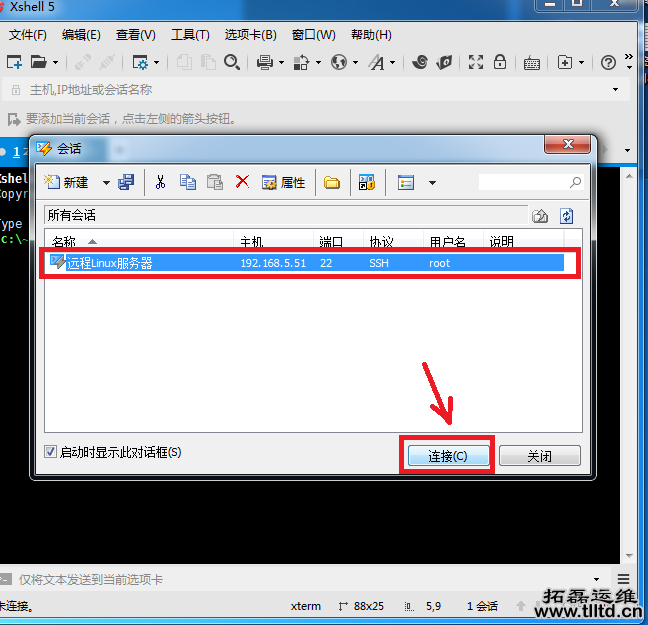
Task: Toggle 启动时显示此对话框 checkbox
Action: click(51, 452)
